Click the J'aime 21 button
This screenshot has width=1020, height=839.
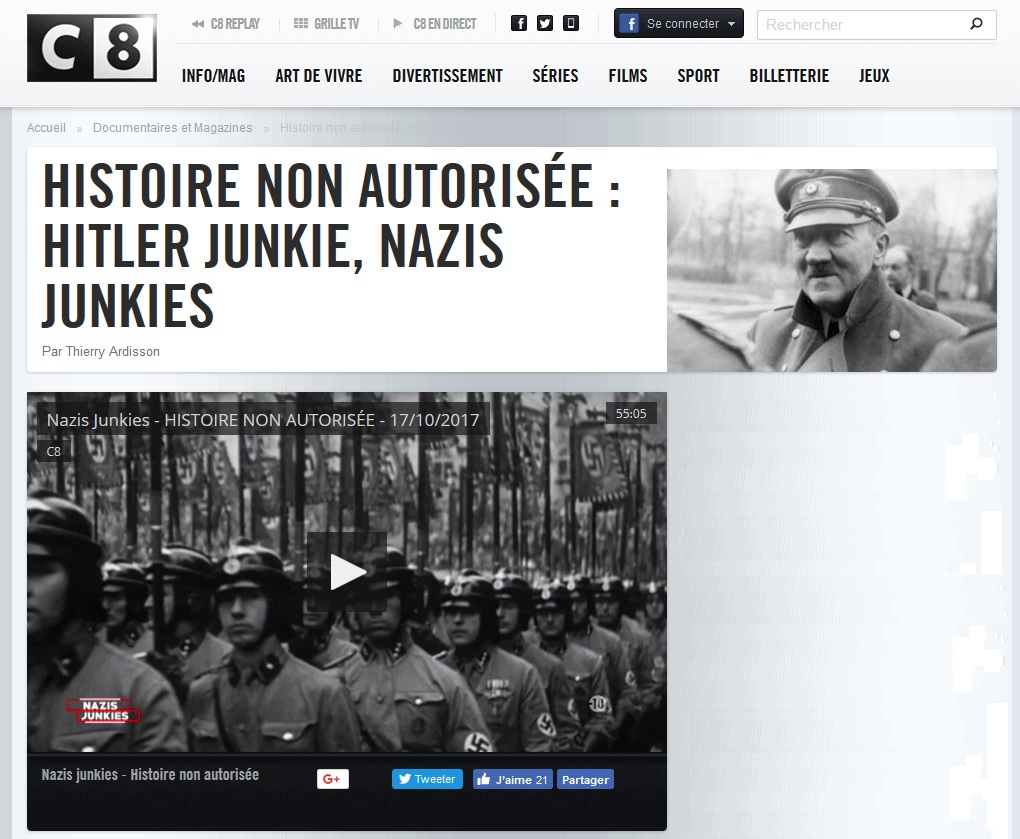coord(512,779)
